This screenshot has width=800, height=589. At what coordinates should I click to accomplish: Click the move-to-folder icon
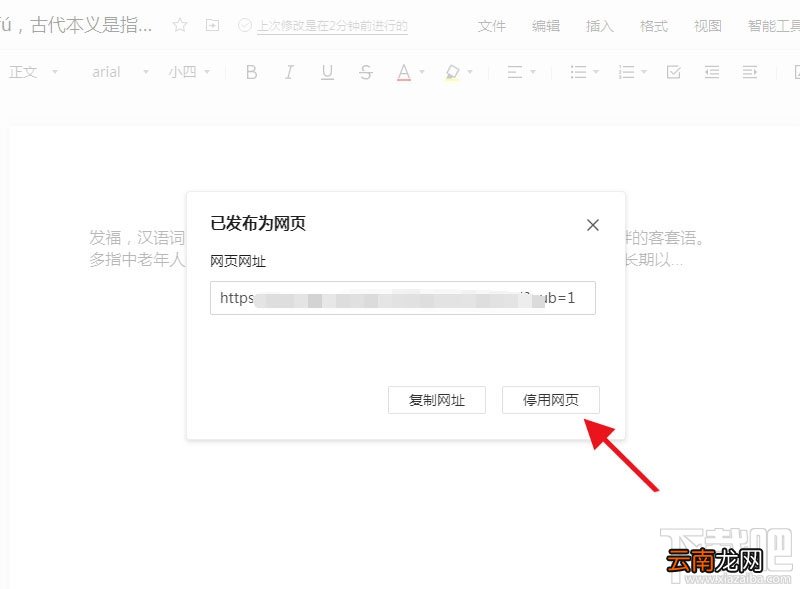click(212, 24)
